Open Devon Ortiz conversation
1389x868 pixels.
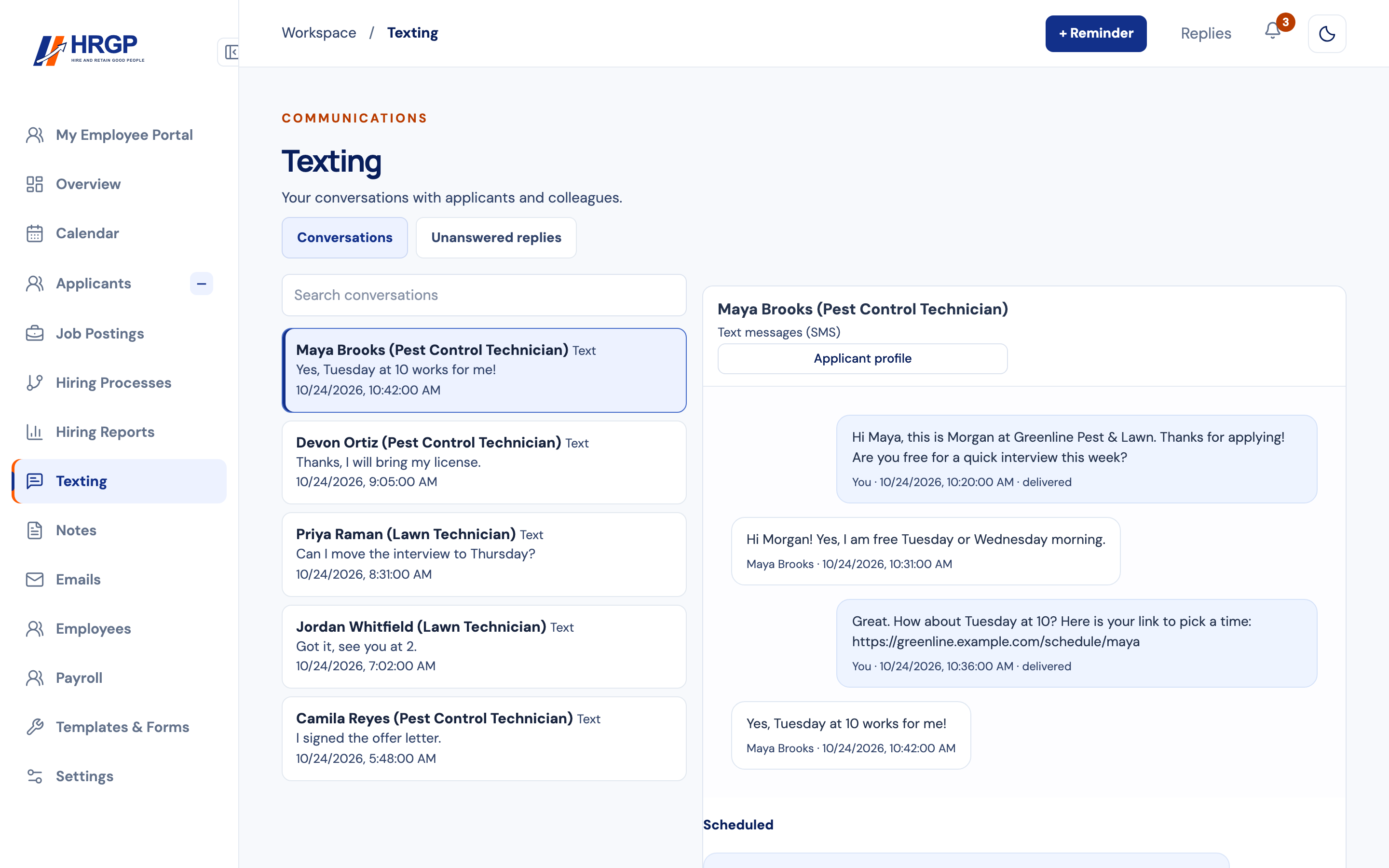[x=484, y=463]
